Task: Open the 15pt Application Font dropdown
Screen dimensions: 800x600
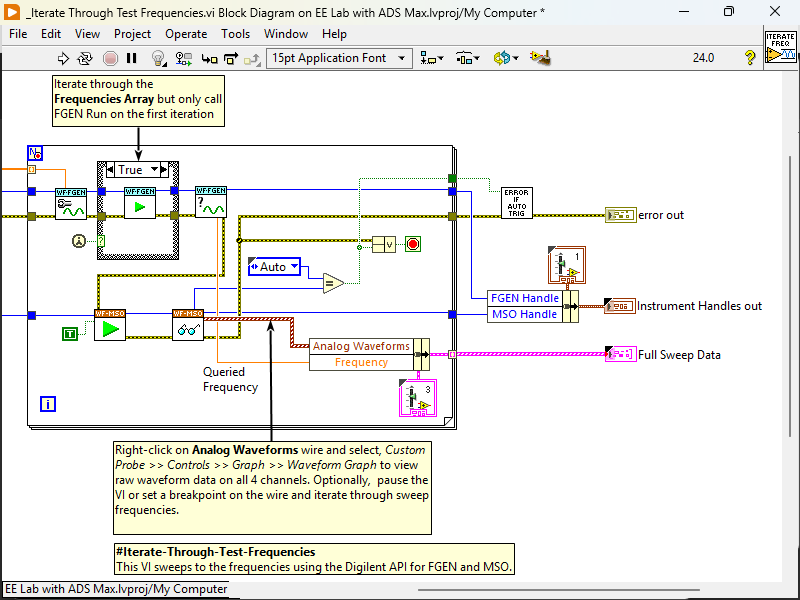Action: pyautogui.click(x=339, y=58)
